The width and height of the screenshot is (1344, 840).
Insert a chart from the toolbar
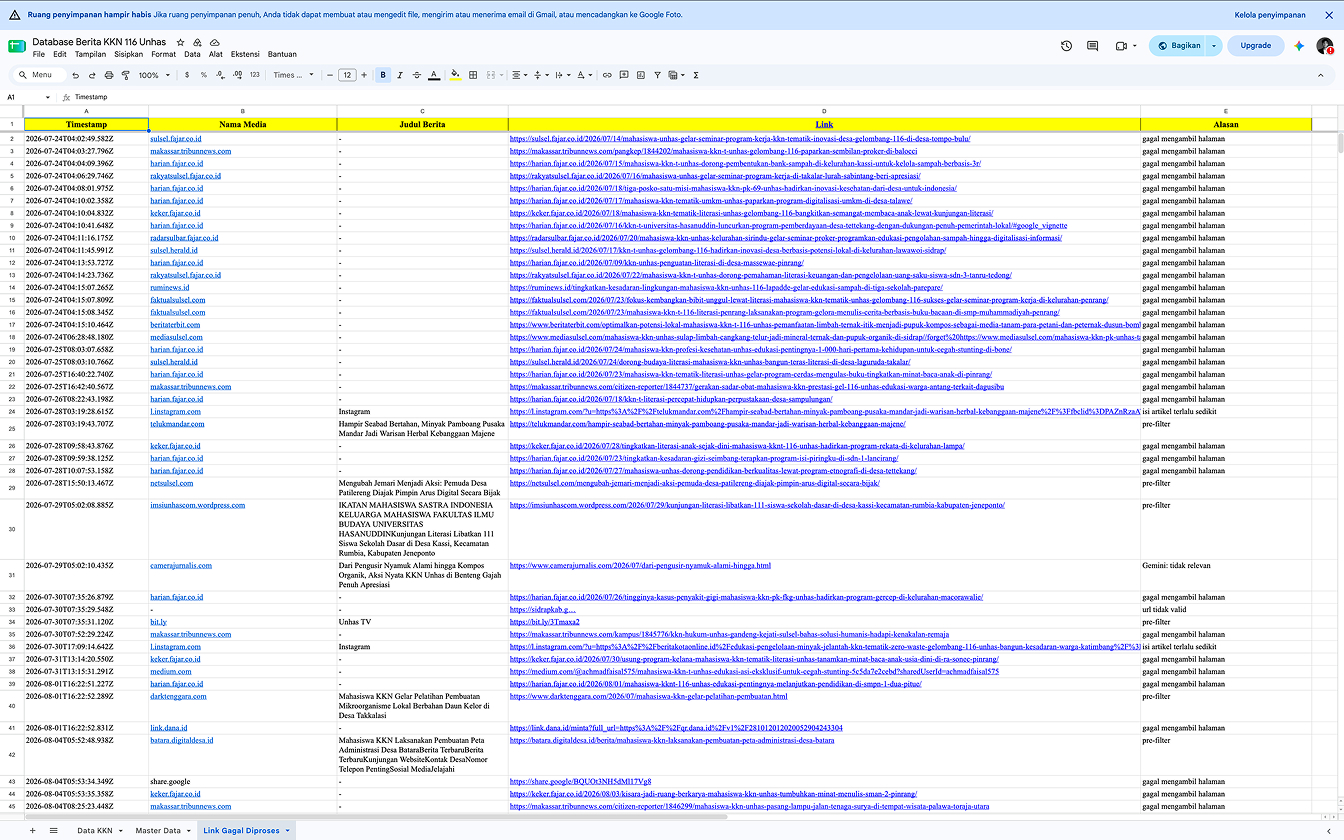640,75
